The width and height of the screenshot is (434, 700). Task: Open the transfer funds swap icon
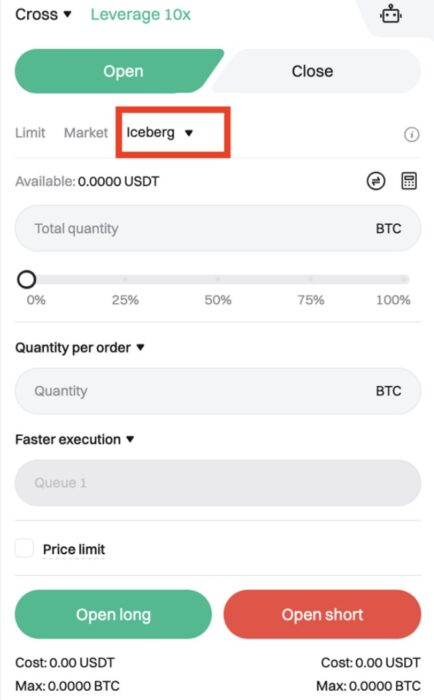point(376,181)
